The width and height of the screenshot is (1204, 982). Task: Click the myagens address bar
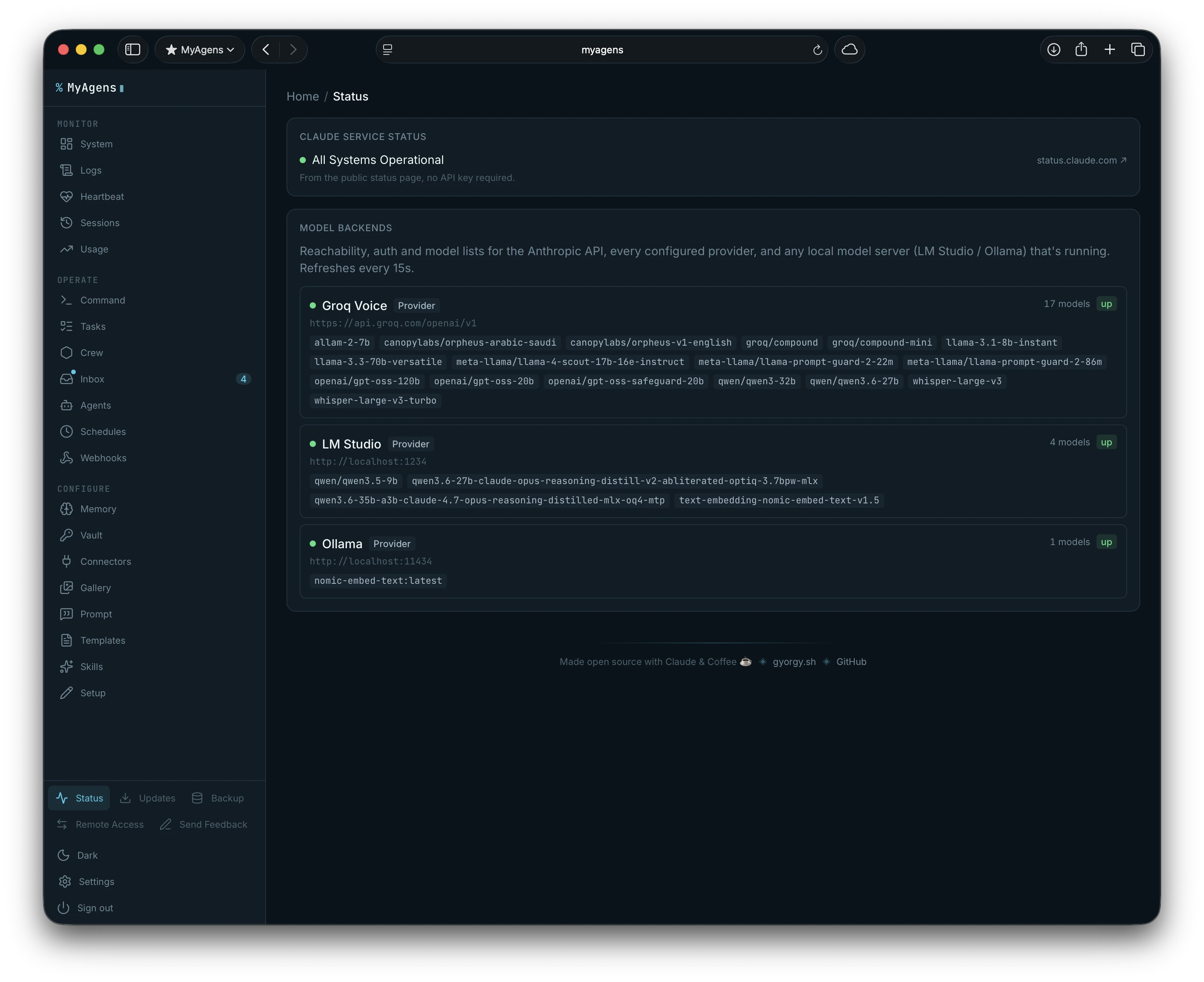tap(602, 50)
